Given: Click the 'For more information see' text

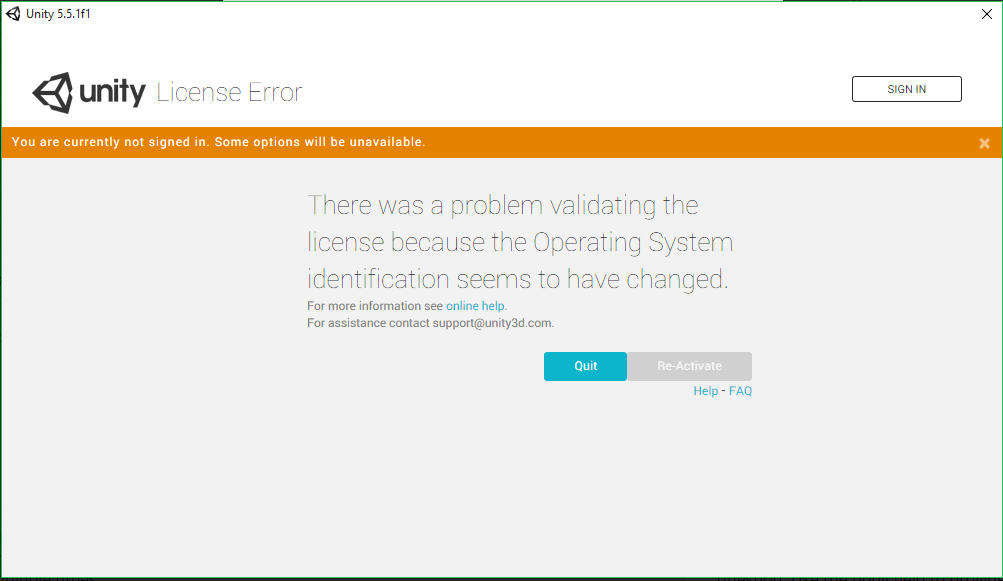Looking at the screenshot, I should (375, 306).
